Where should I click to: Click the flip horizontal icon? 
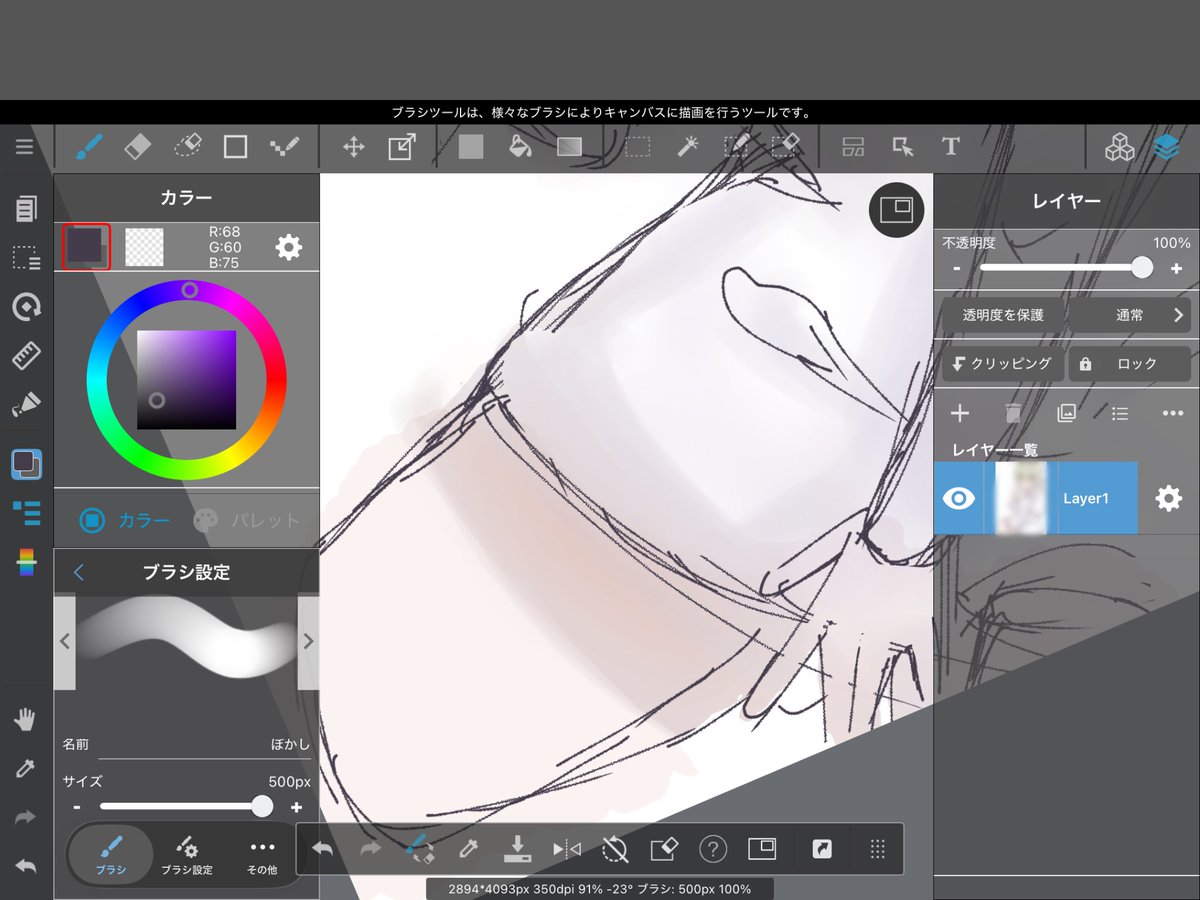pyautogui.click(x=567, y=850)
